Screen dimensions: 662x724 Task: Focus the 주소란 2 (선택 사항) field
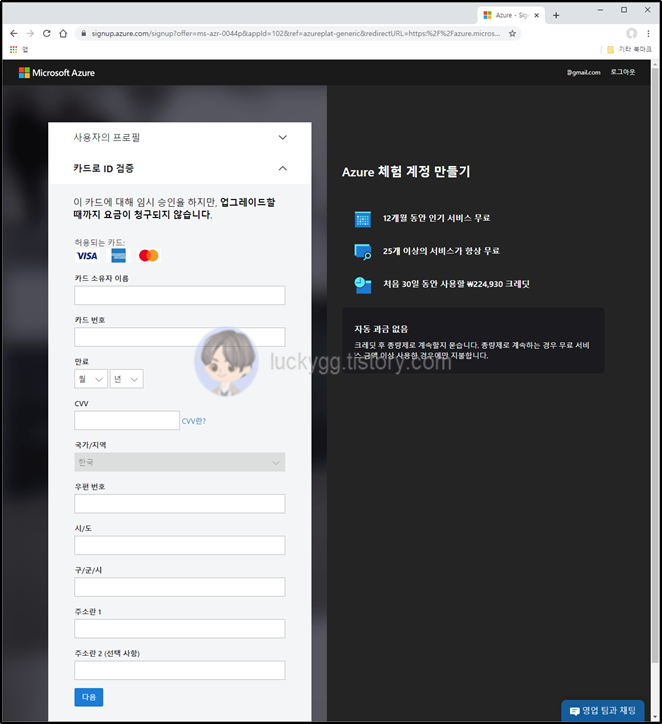(180, 670)
